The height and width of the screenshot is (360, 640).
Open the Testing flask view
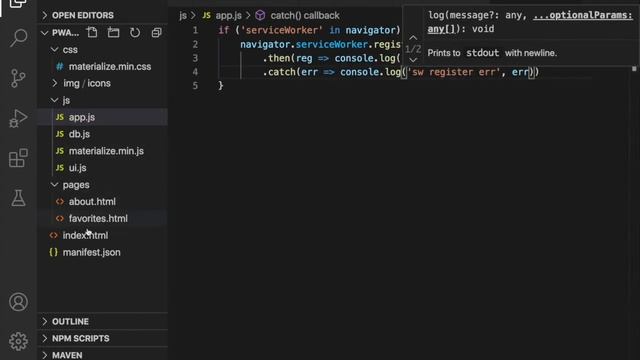18,198
